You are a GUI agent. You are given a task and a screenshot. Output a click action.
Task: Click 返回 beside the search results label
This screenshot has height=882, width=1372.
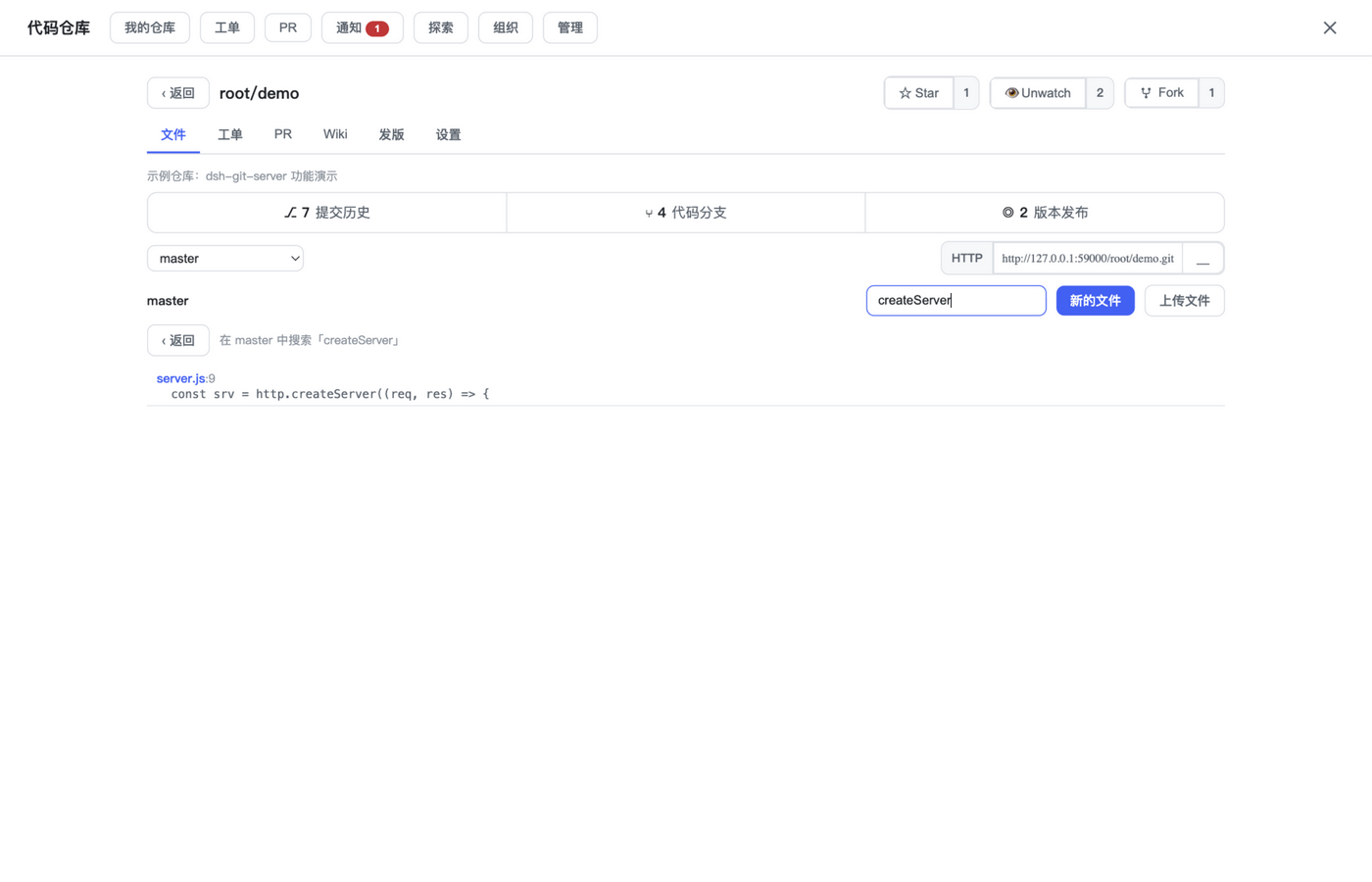click(x=178, y=340)
